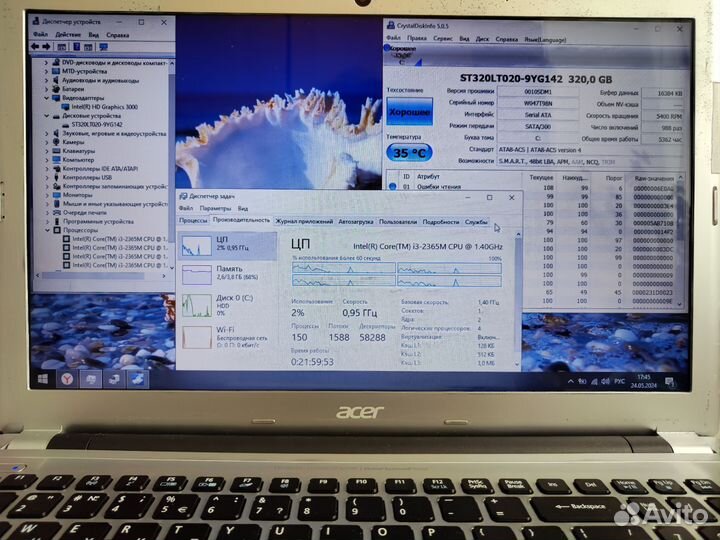Screen dimensions: 720x540
Task: Select Контроллеры IDE ATA/ATAPI tree item
Action: pyautogui.click(x=100, y=169)
